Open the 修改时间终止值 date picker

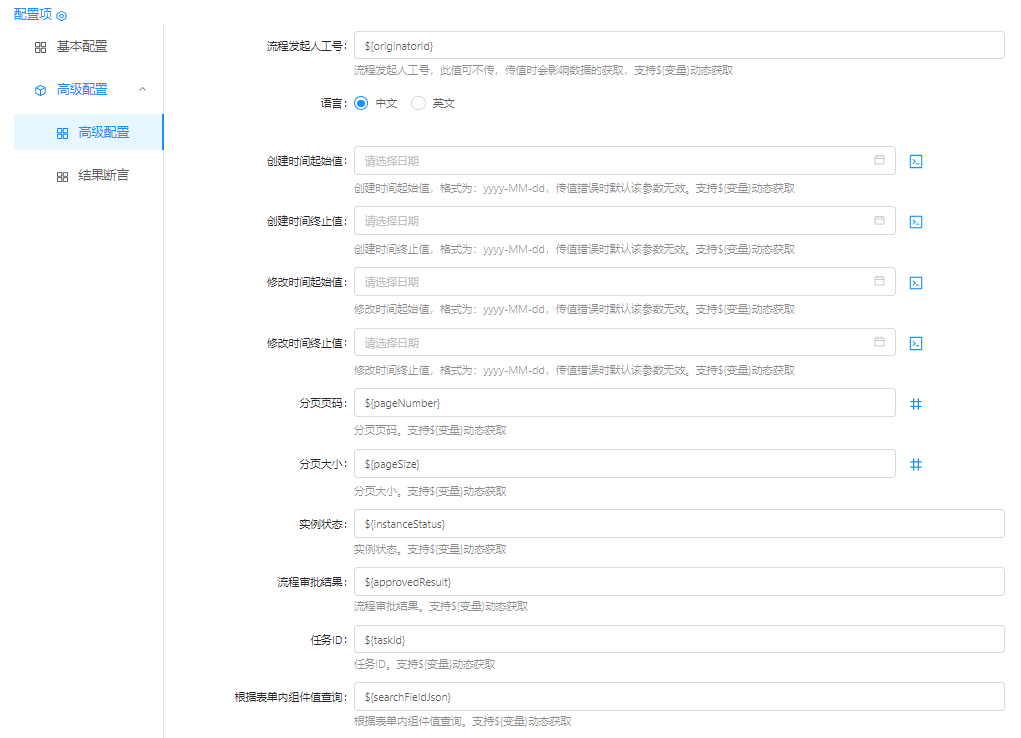620,343
